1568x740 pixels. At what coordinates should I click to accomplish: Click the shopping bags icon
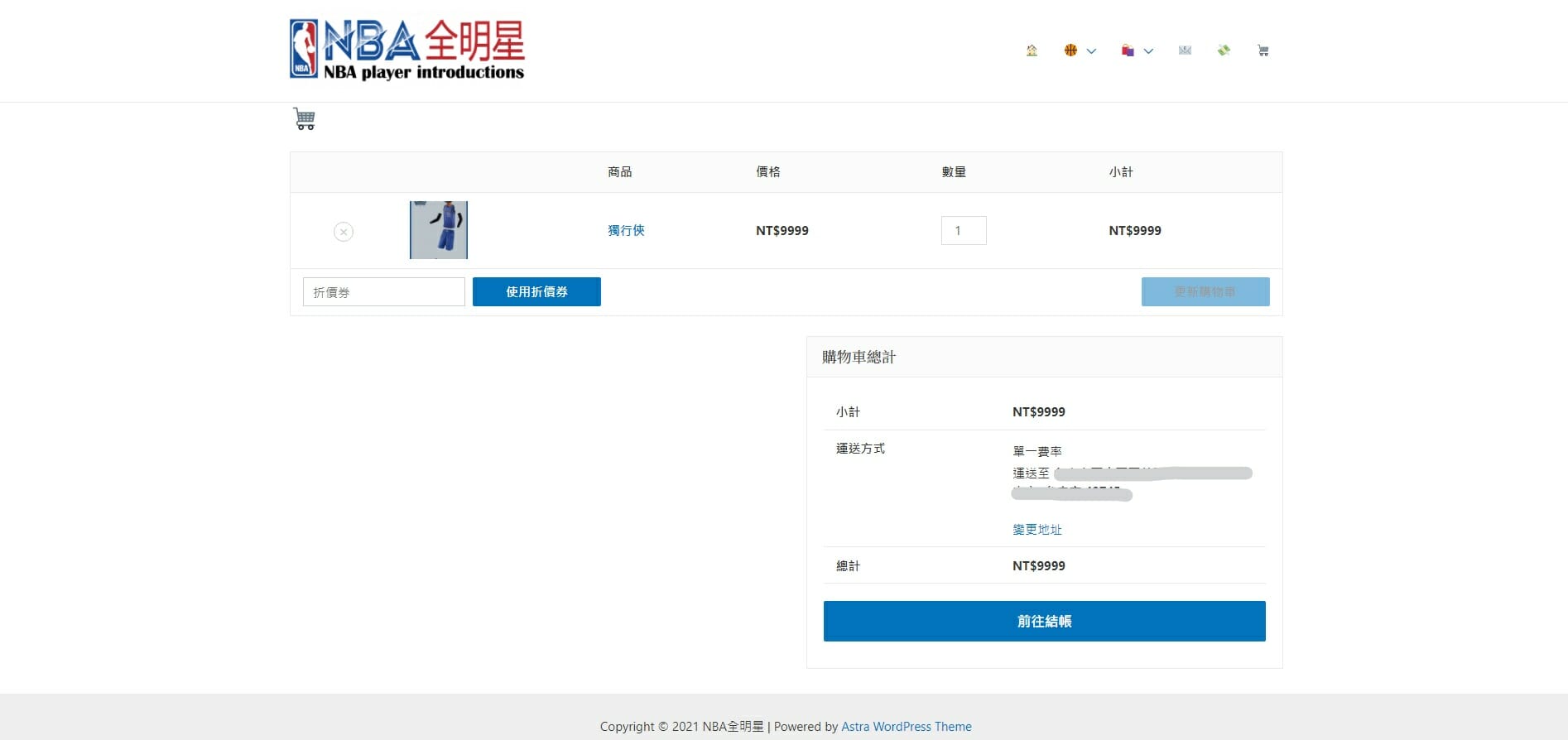coord(1128,50)
